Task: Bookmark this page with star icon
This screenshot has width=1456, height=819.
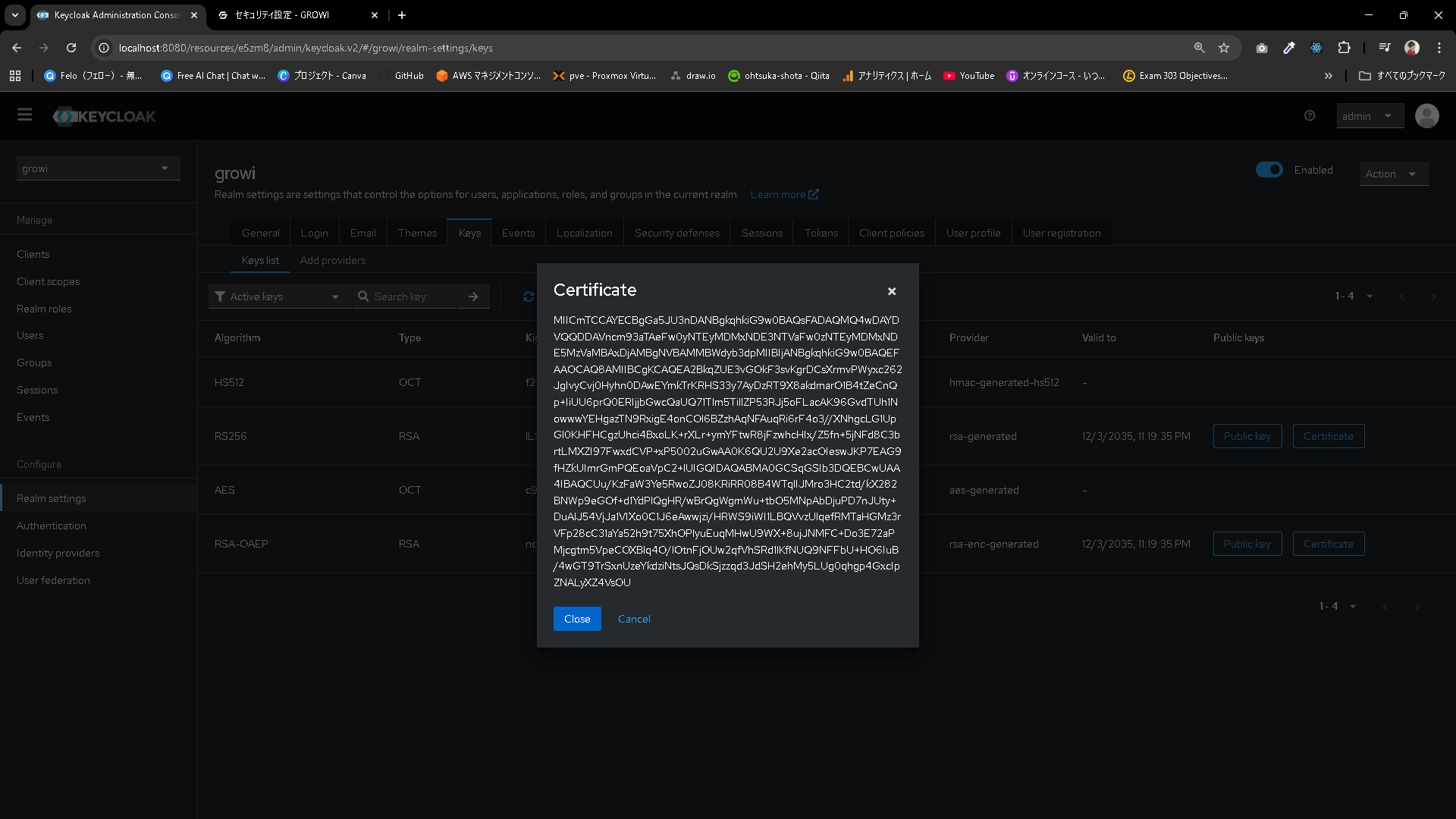Action: pos(1224,48)
